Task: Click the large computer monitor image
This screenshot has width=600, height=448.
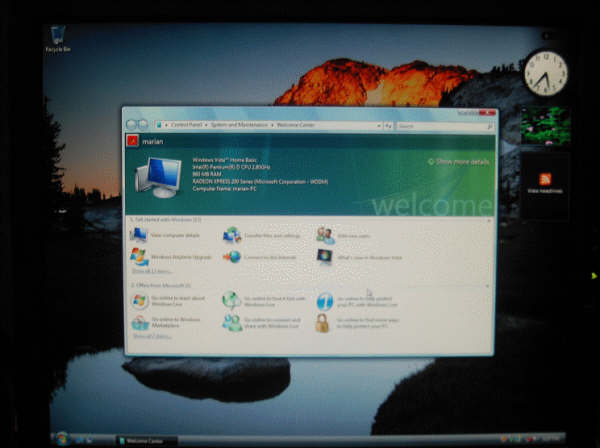Action: (158, 177)
